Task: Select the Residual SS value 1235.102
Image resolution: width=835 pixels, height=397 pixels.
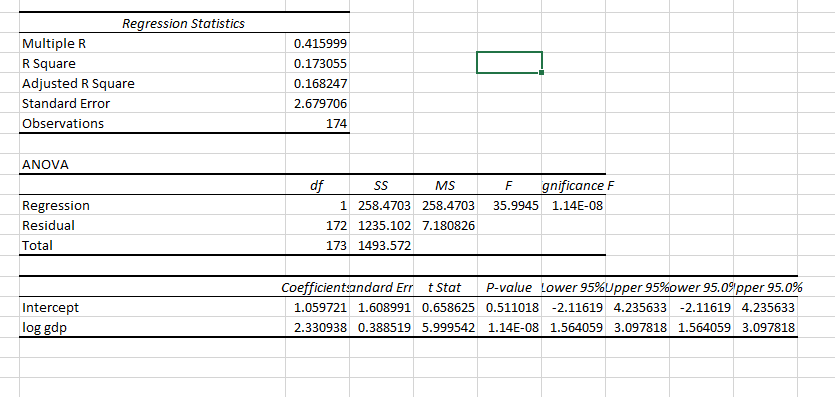Action: (x=381, y=225)
